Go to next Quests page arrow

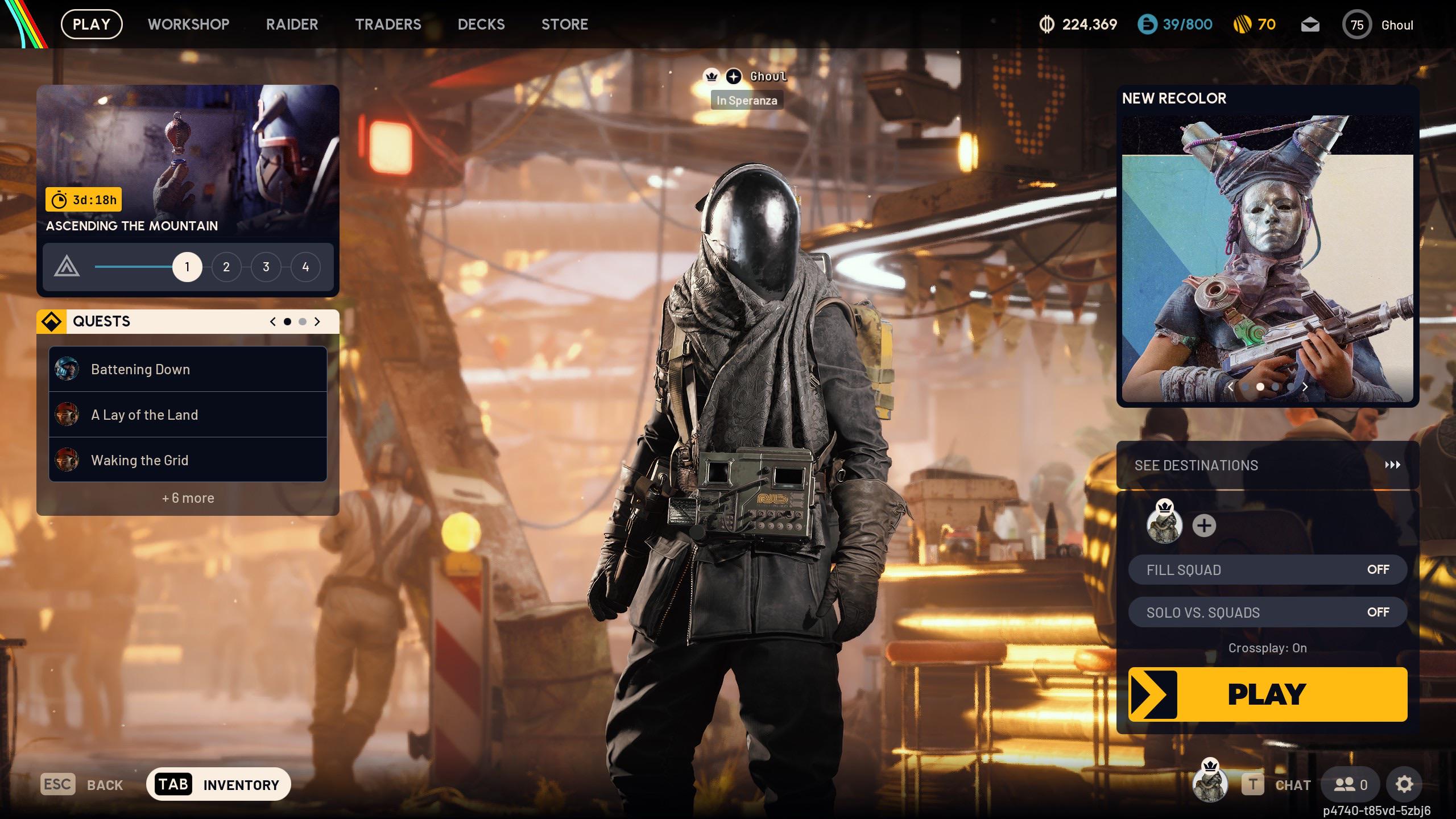tap(317, 321)
